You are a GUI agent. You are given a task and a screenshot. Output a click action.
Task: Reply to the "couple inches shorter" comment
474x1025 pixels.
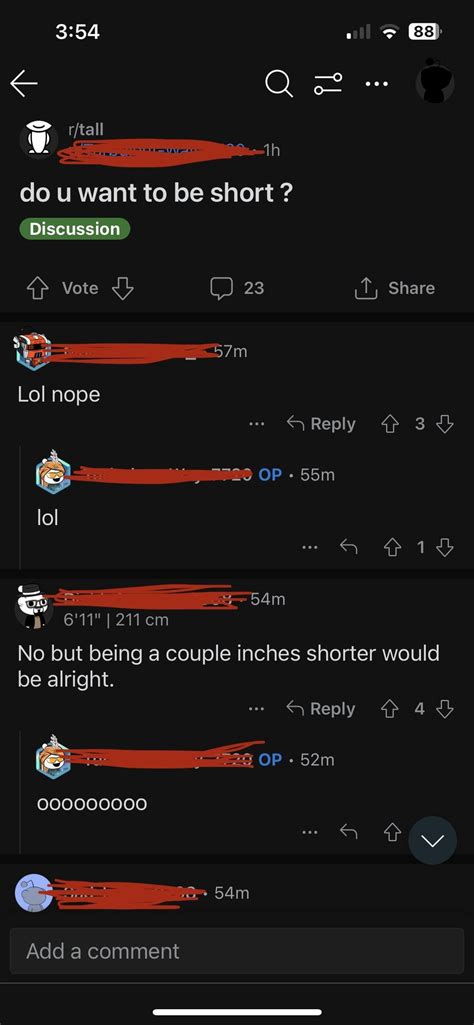coord(321,709)
